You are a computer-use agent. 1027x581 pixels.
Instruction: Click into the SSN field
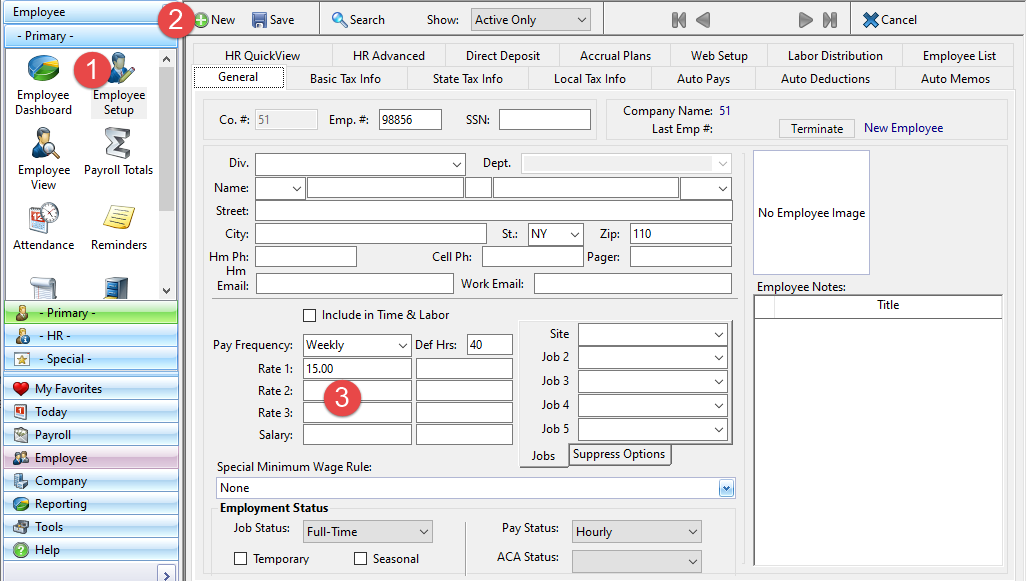click(x=545, y=120)
